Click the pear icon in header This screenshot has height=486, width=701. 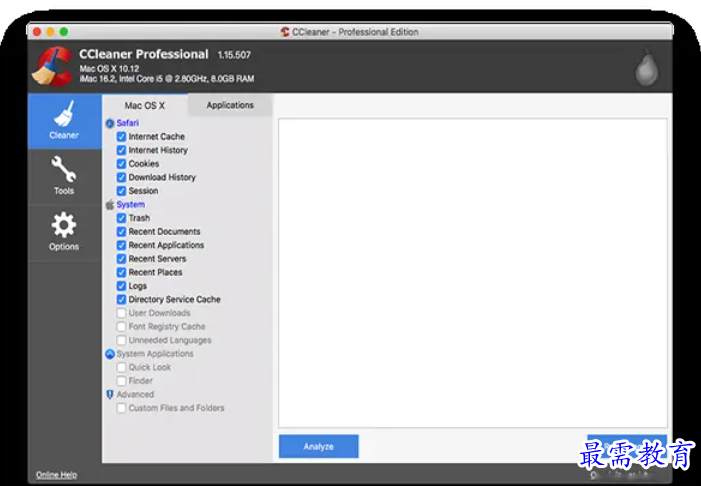point(647,67)
